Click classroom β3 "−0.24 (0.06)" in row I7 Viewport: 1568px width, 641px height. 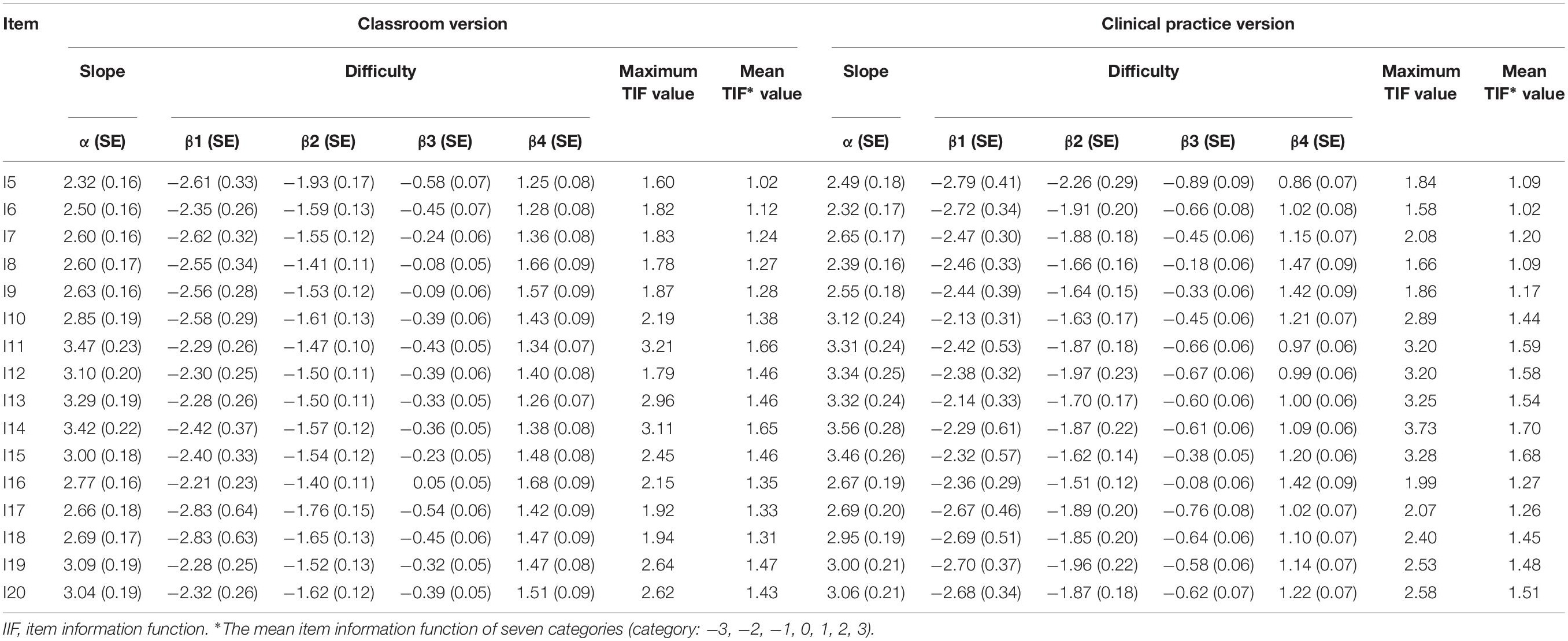(446, 236)
